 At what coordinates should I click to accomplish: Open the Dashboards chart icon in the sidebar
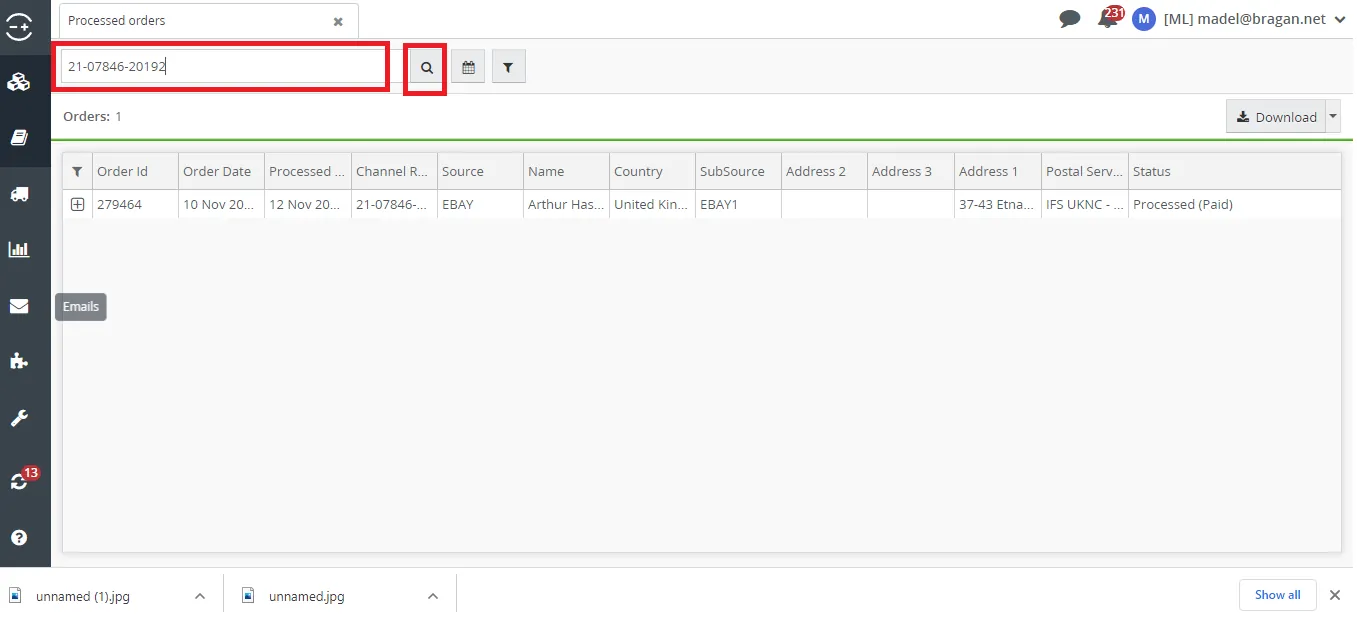pyautogui.click(x=19, y=250)
